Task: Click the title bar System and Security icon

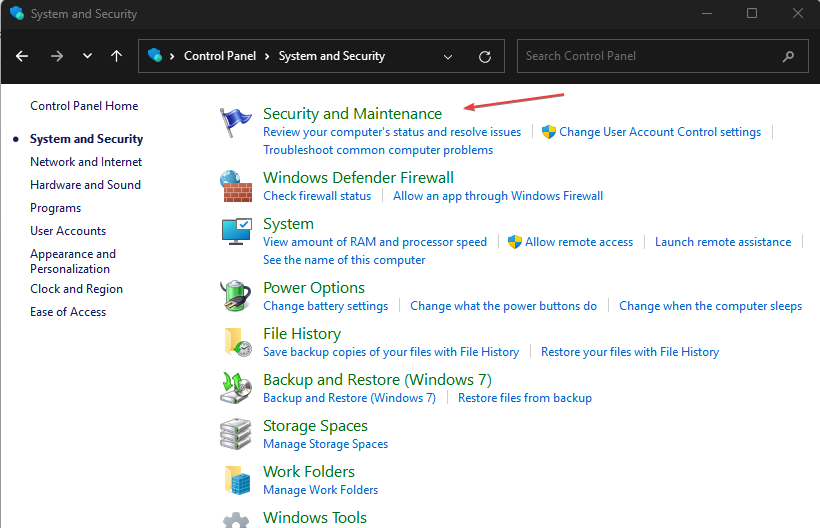Action: point(17,13)
